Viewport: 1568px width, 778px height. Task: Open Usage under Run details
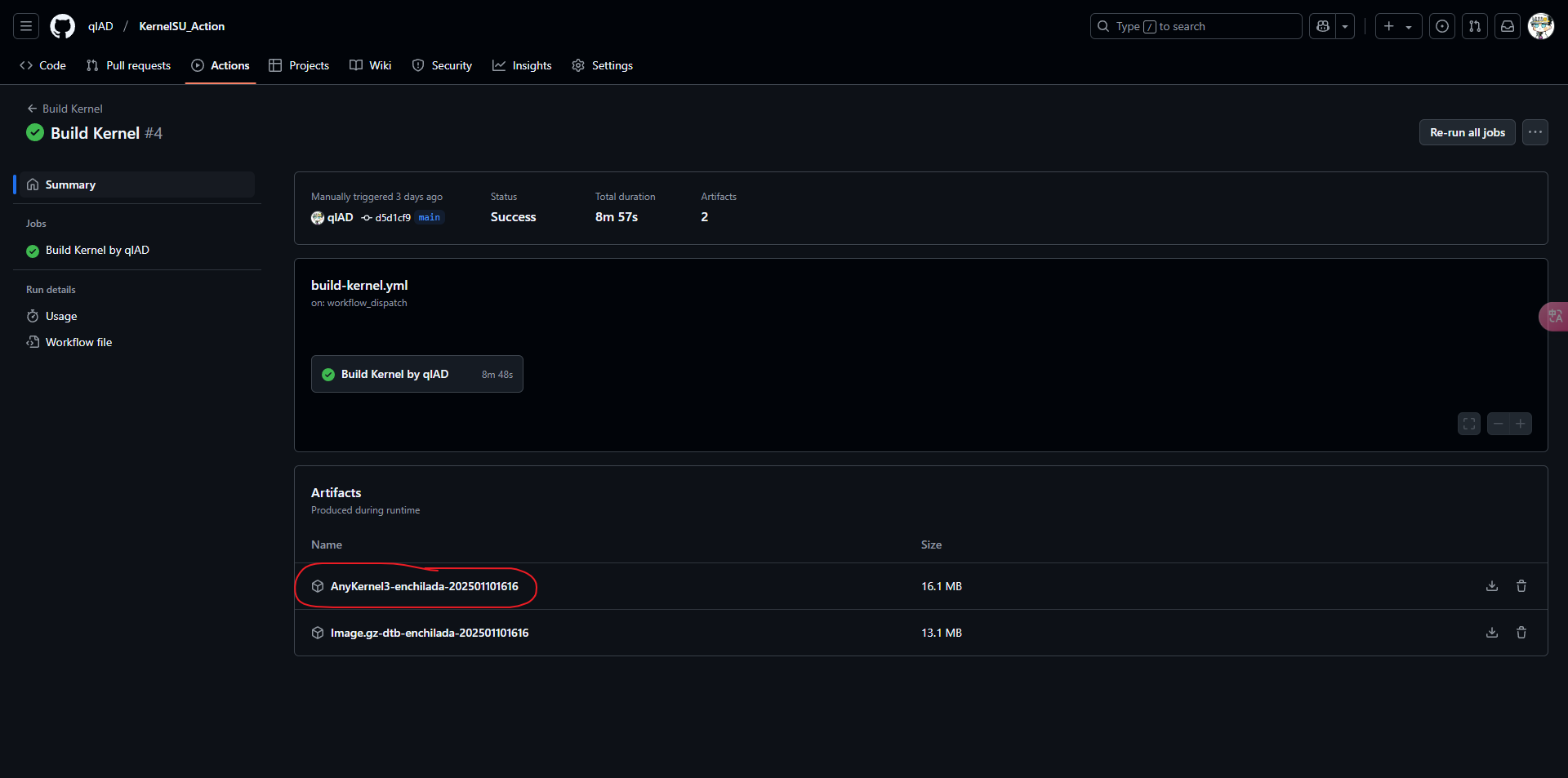click(61, 316)
